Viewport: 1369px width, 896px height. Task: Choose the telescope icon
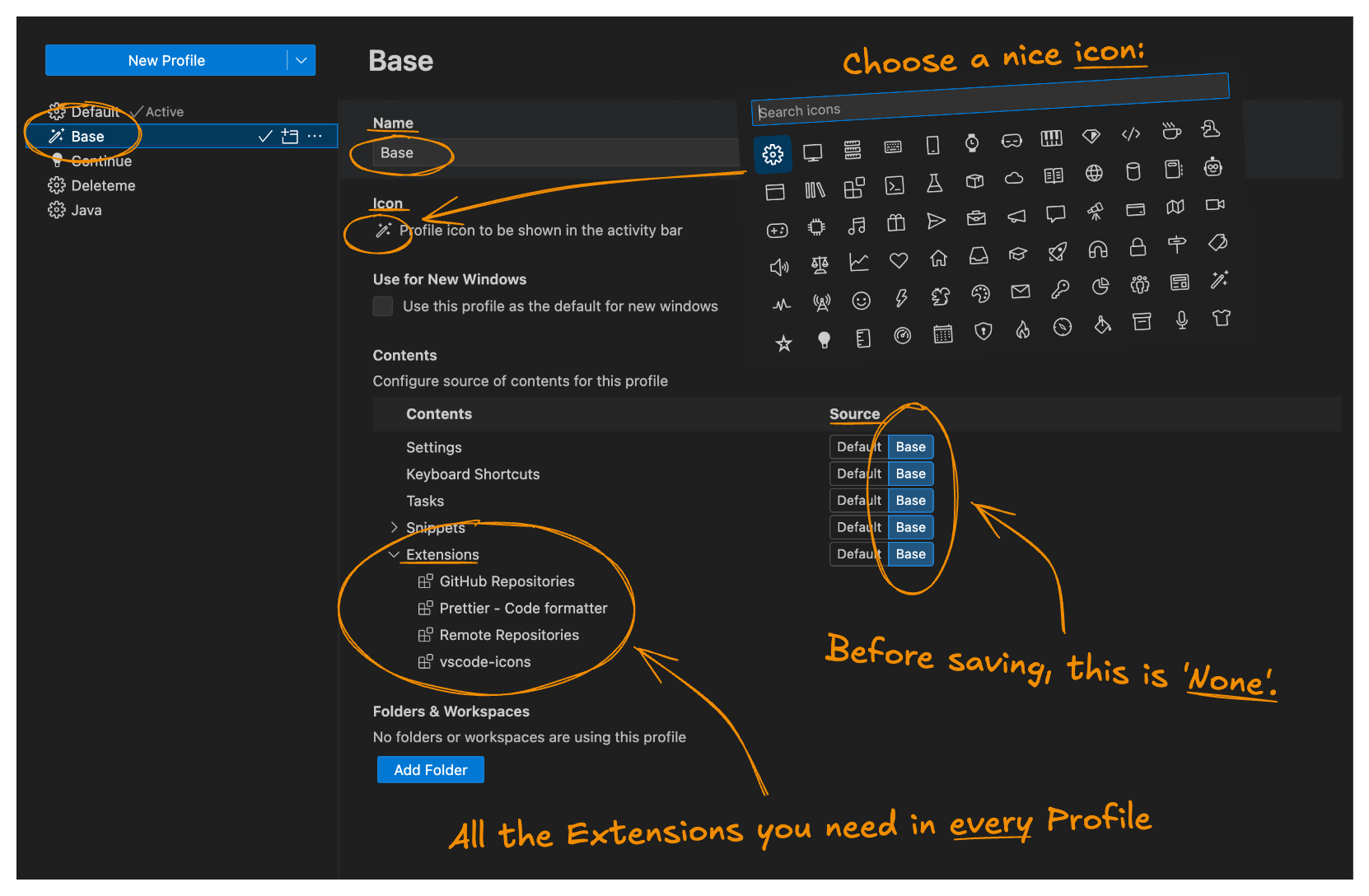click(x=1095, y=212)
